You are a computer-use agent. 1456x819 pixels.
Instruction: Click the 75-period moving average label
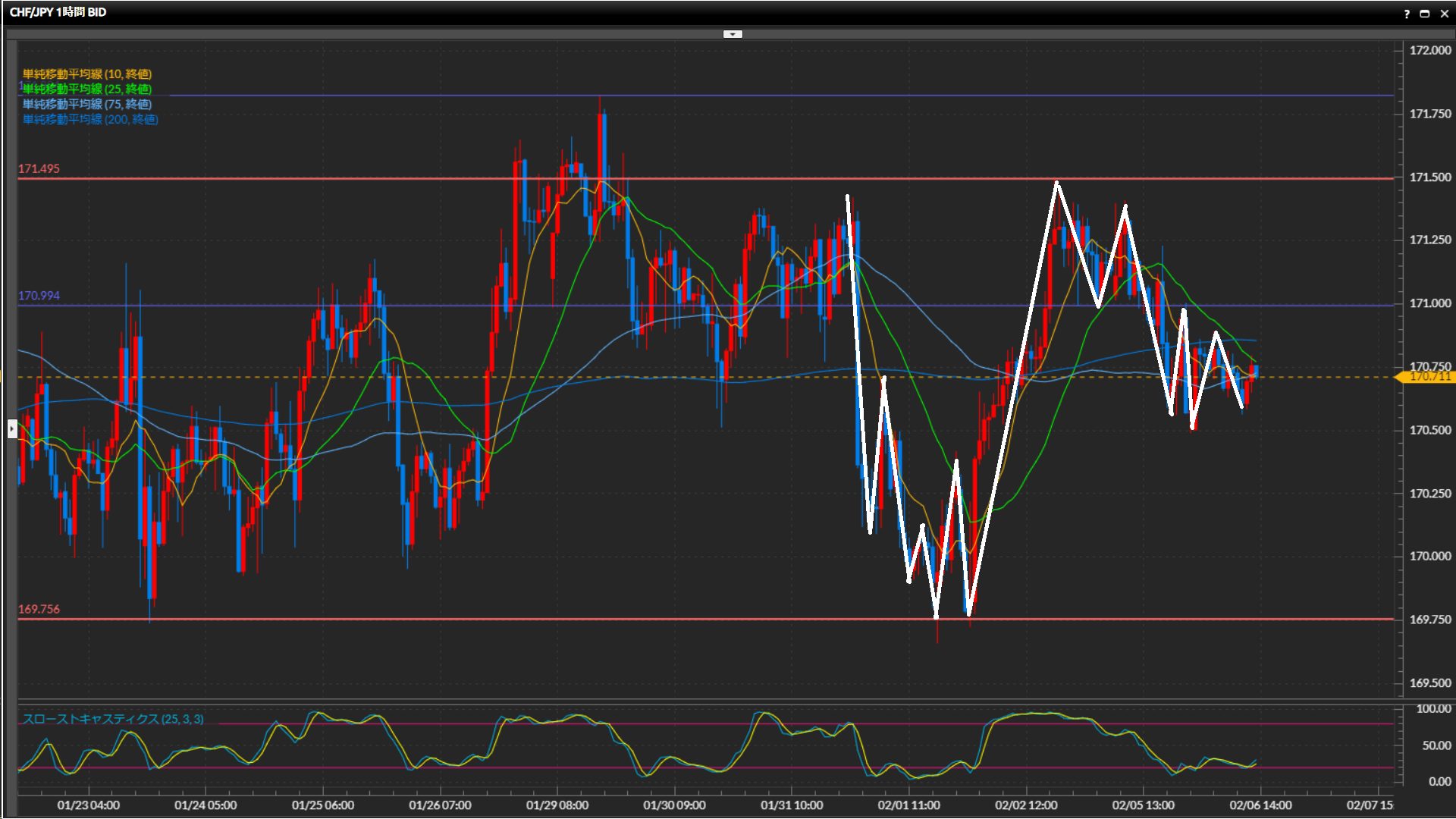(x=86, y=104)
